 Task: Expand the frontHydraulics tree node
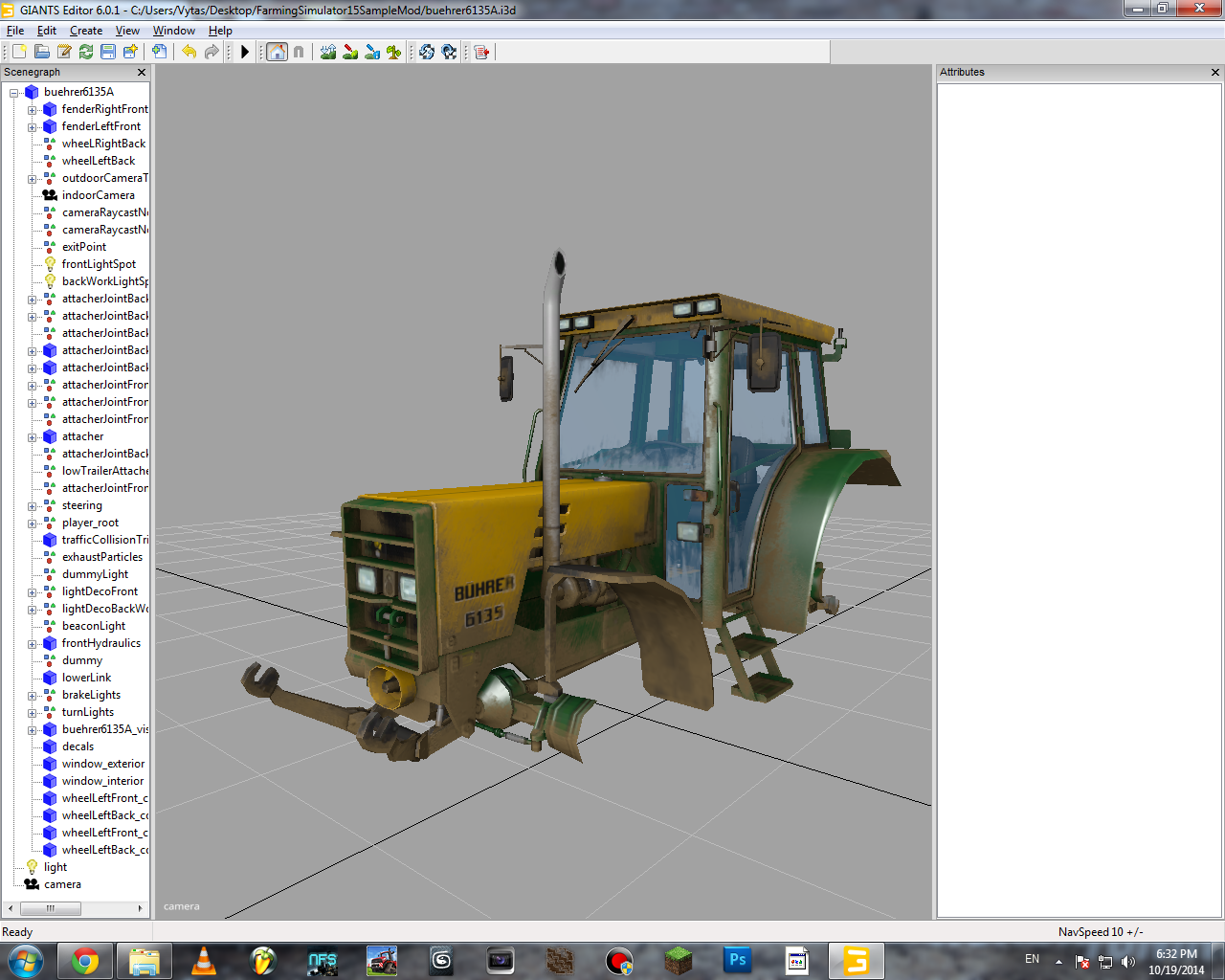click(32, 644)
